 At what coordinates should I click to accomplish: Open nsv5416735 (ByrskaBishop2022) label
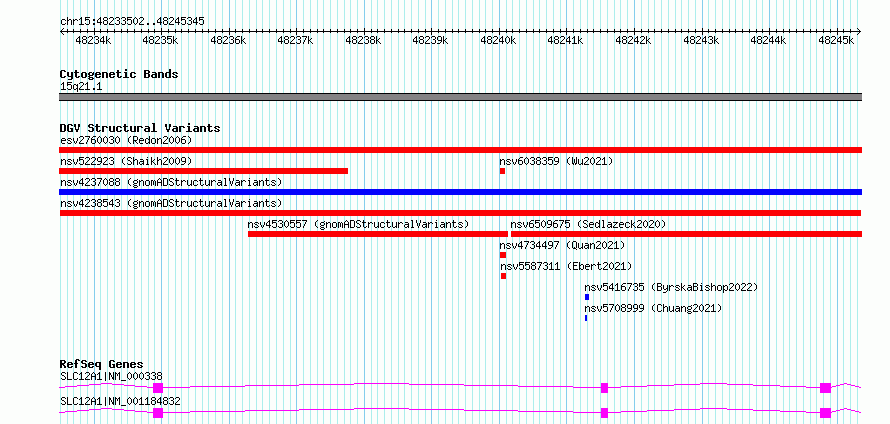point(671,287)
